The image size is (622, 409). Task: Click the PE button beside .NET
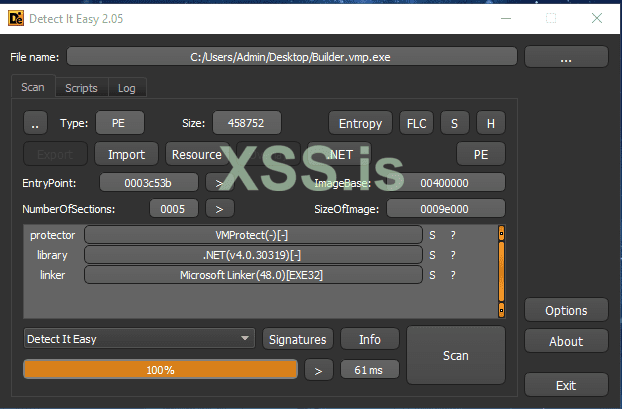click(x=481, y=154)
